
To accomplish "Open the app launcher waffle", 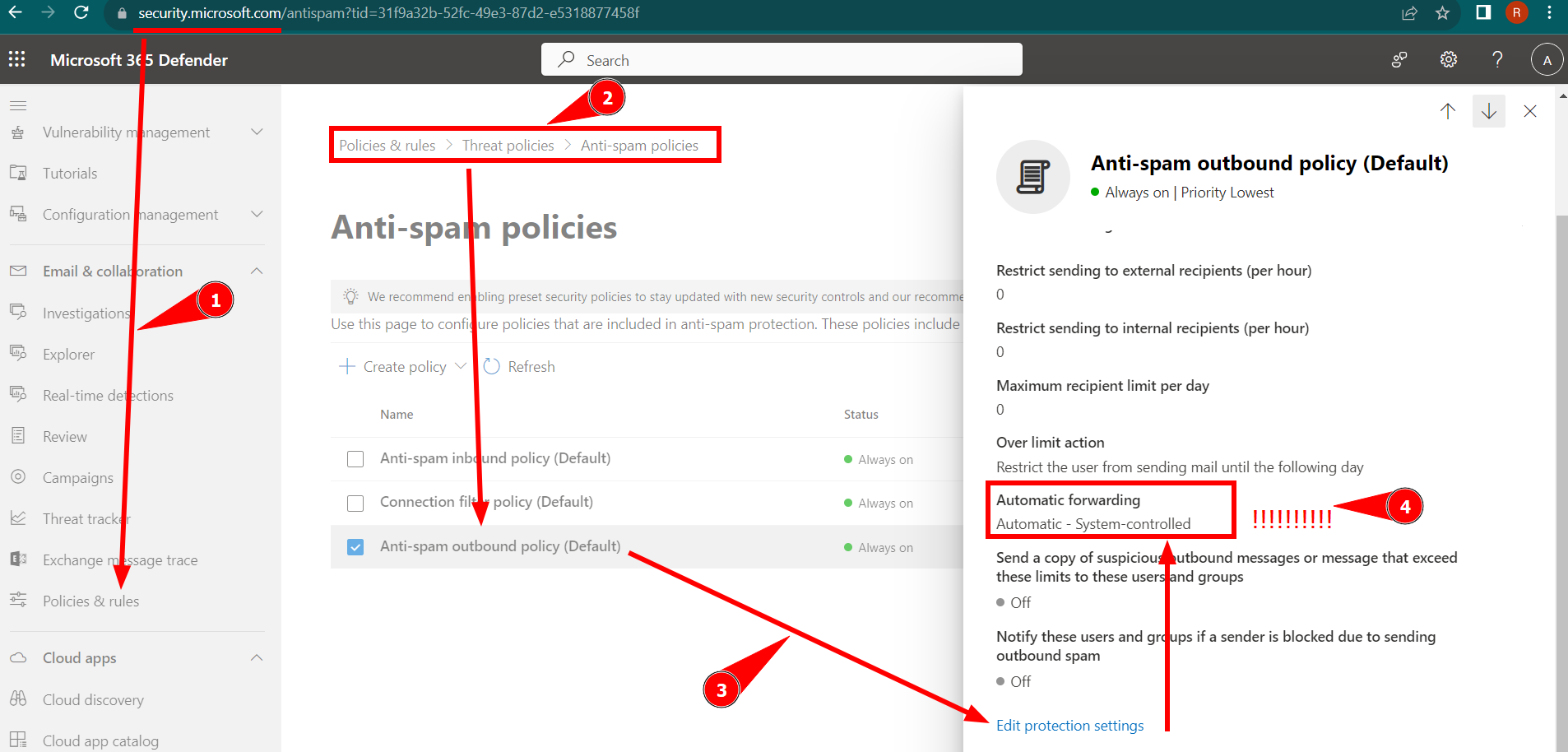I will tap(17, 59).
